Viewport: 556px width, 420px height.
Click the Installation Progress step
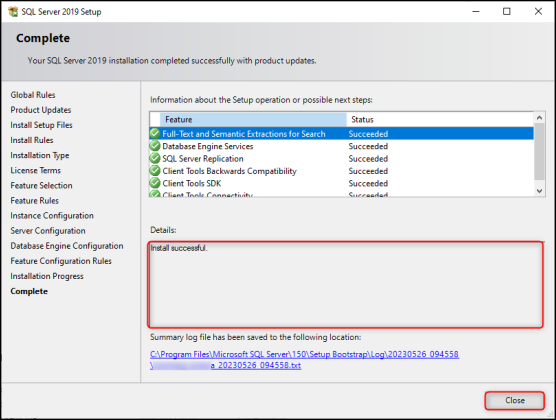[47, 276]
